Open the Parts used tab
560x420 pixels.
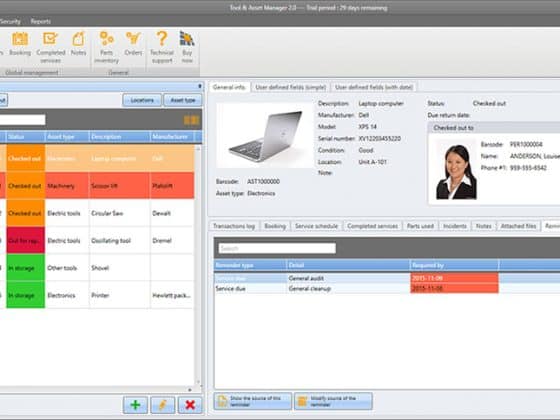pos(420,226)
